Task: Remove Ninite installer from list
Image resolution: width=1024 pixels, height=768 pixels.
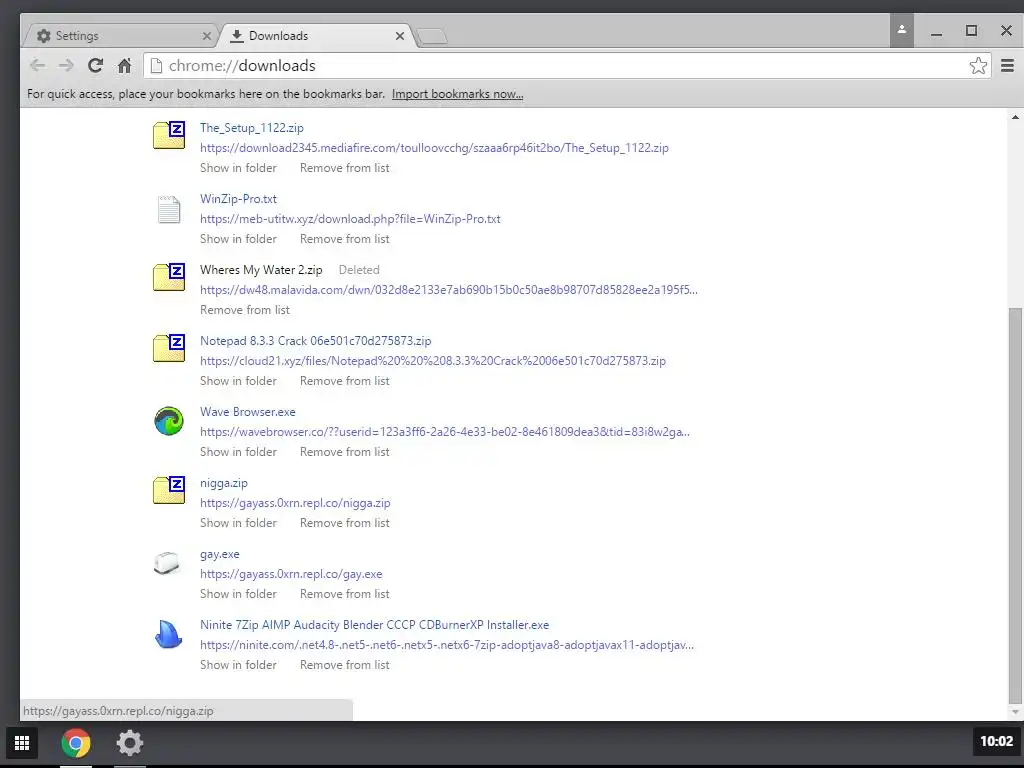Action: pyautogui.click(x=344, y=665)
